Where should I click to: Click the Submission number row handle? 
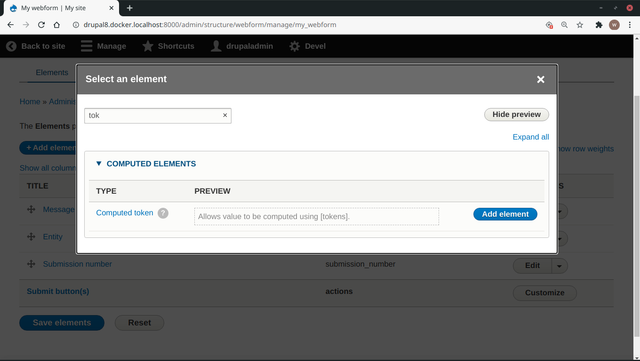31,264
